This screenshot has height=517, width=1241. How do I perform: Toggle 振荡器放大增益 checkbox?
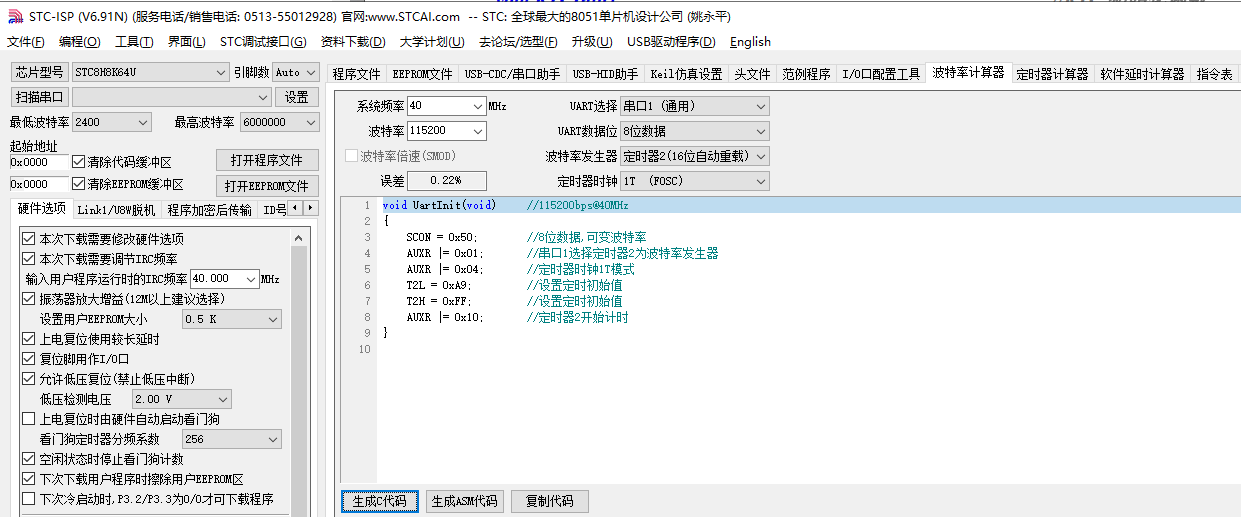click(28, 299)
